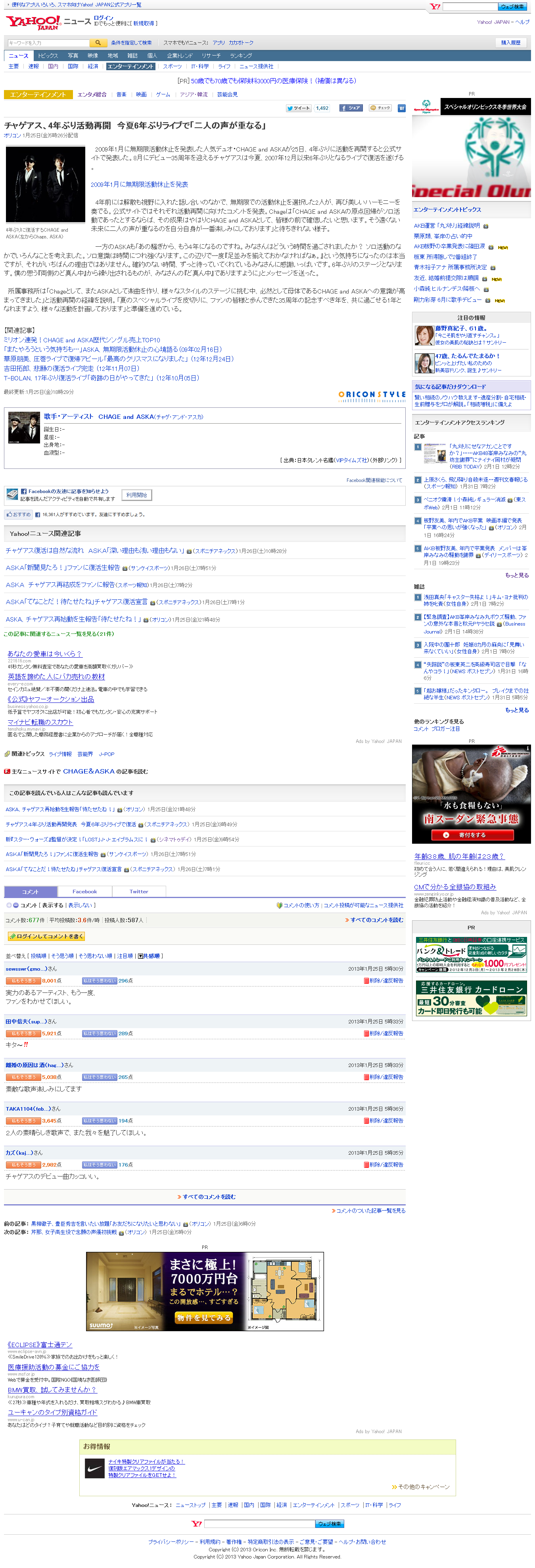Sort comments by 投稿順
535x1568 pixels.
tap(38, 956)
